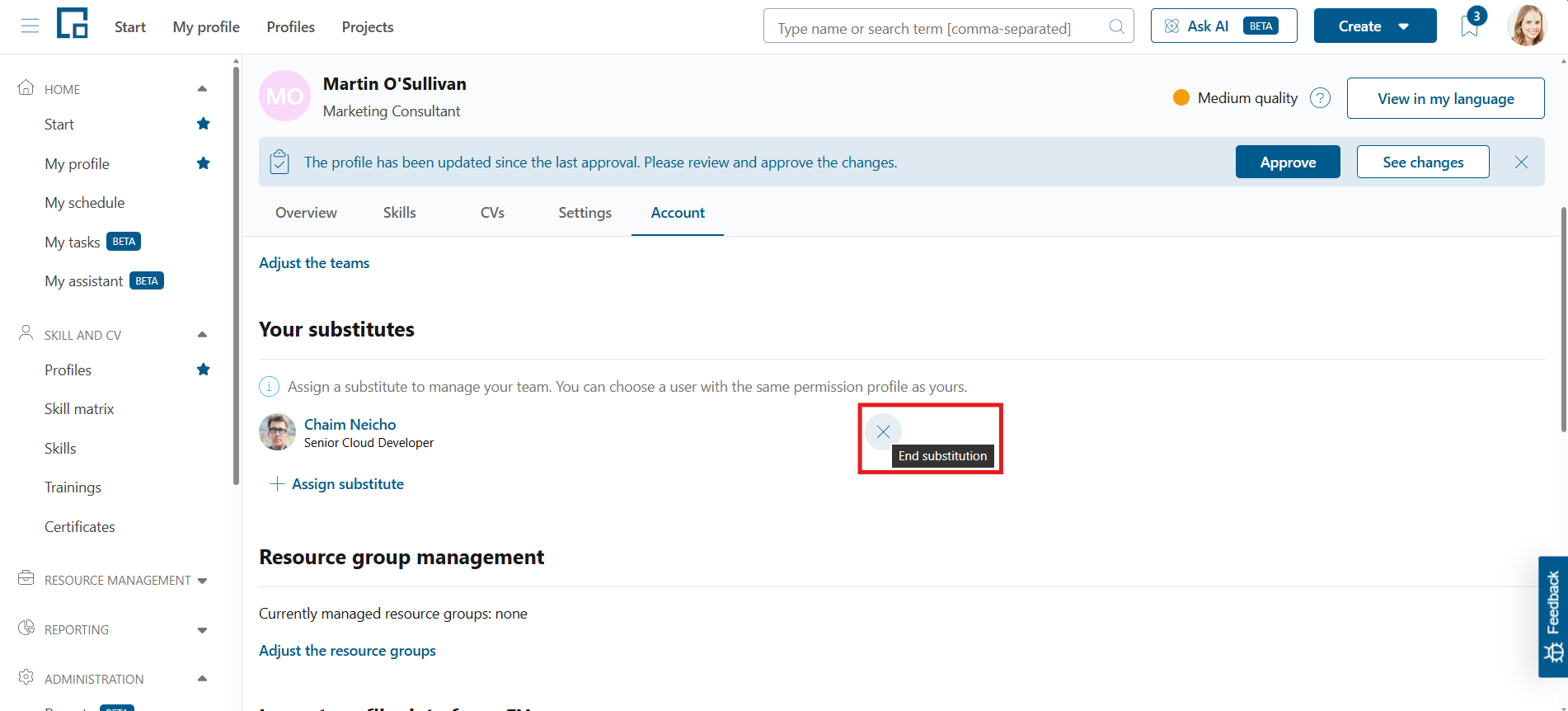
Task: Open Profiles in the top navigation
Action: pos(290,27)
